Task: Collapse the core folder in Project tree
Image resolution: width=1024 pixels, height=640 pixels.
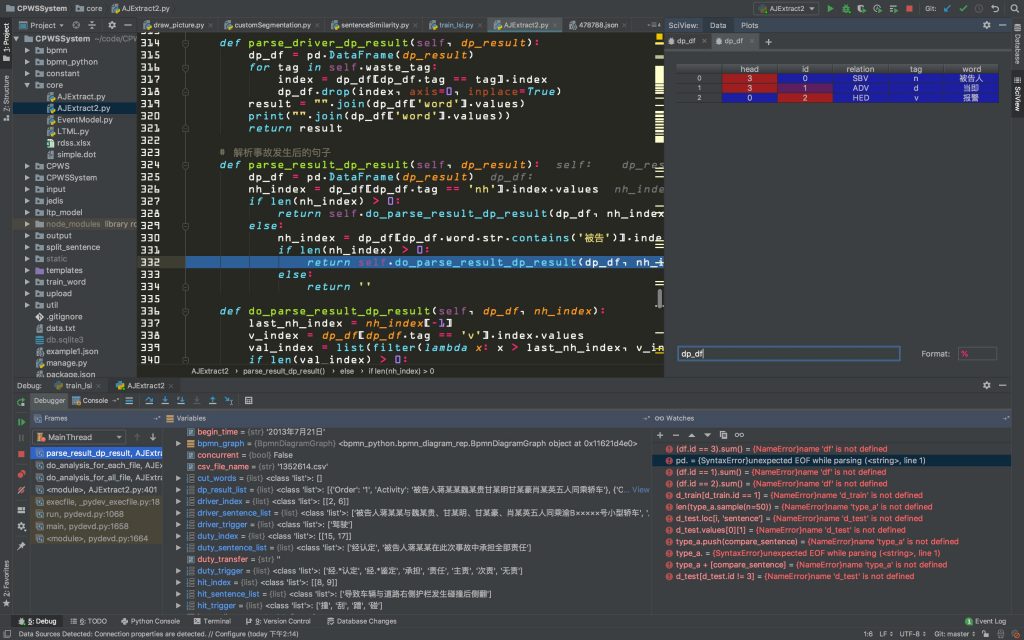Action: pos(27,85)
